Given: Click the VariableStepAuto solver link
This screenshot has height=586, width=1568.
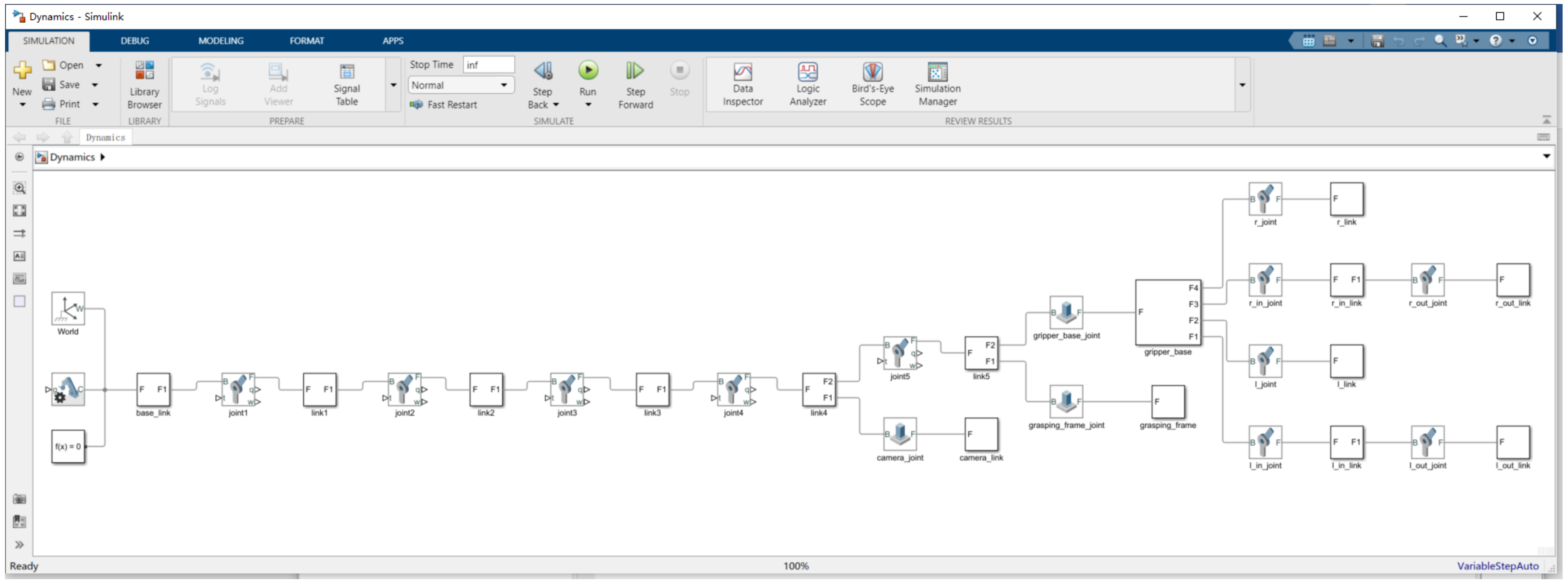Looking at the screenshot, I should point(1497,566).
